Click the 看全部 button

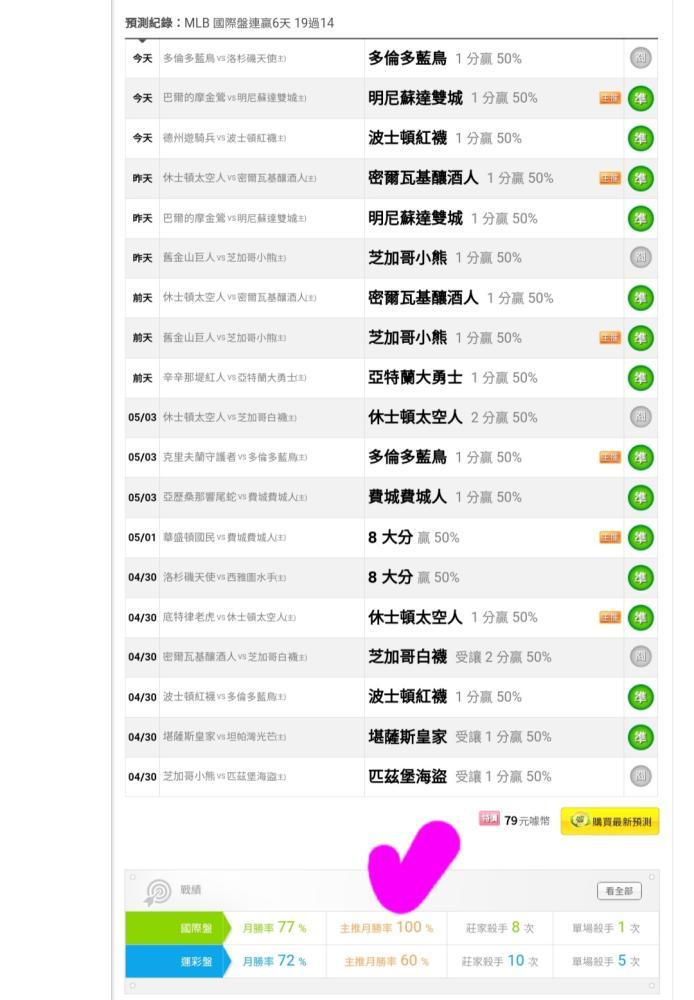619,891
